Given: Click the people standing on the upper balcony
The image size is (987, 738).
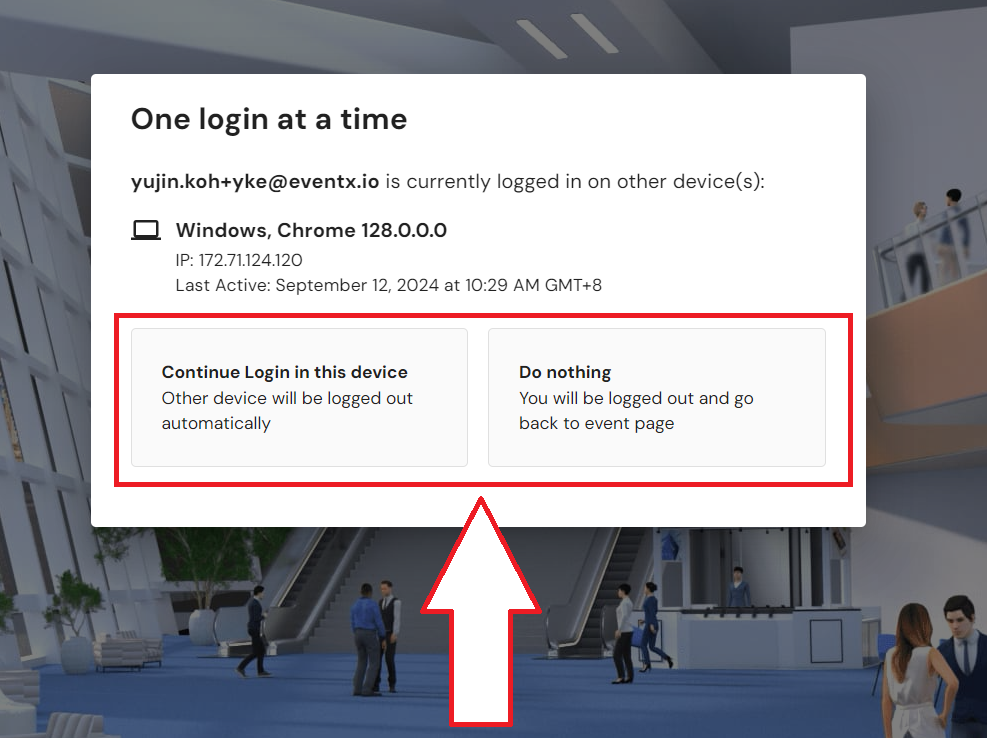Looking at the screenshot, I should 937,238.
